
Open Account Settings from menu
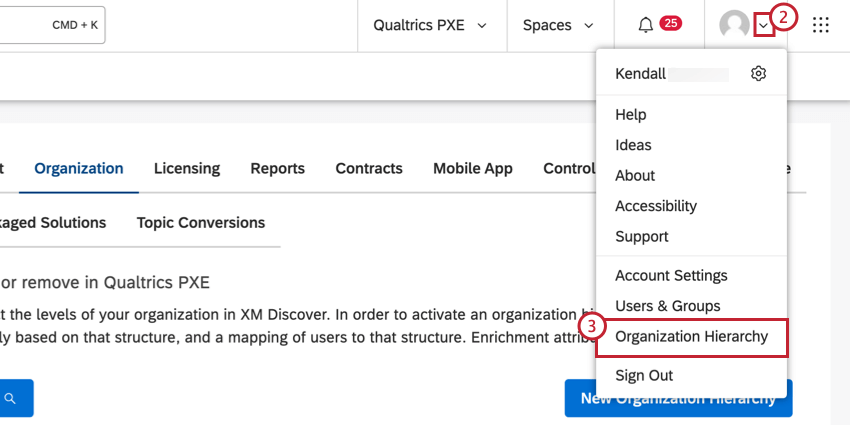point(671,276)
